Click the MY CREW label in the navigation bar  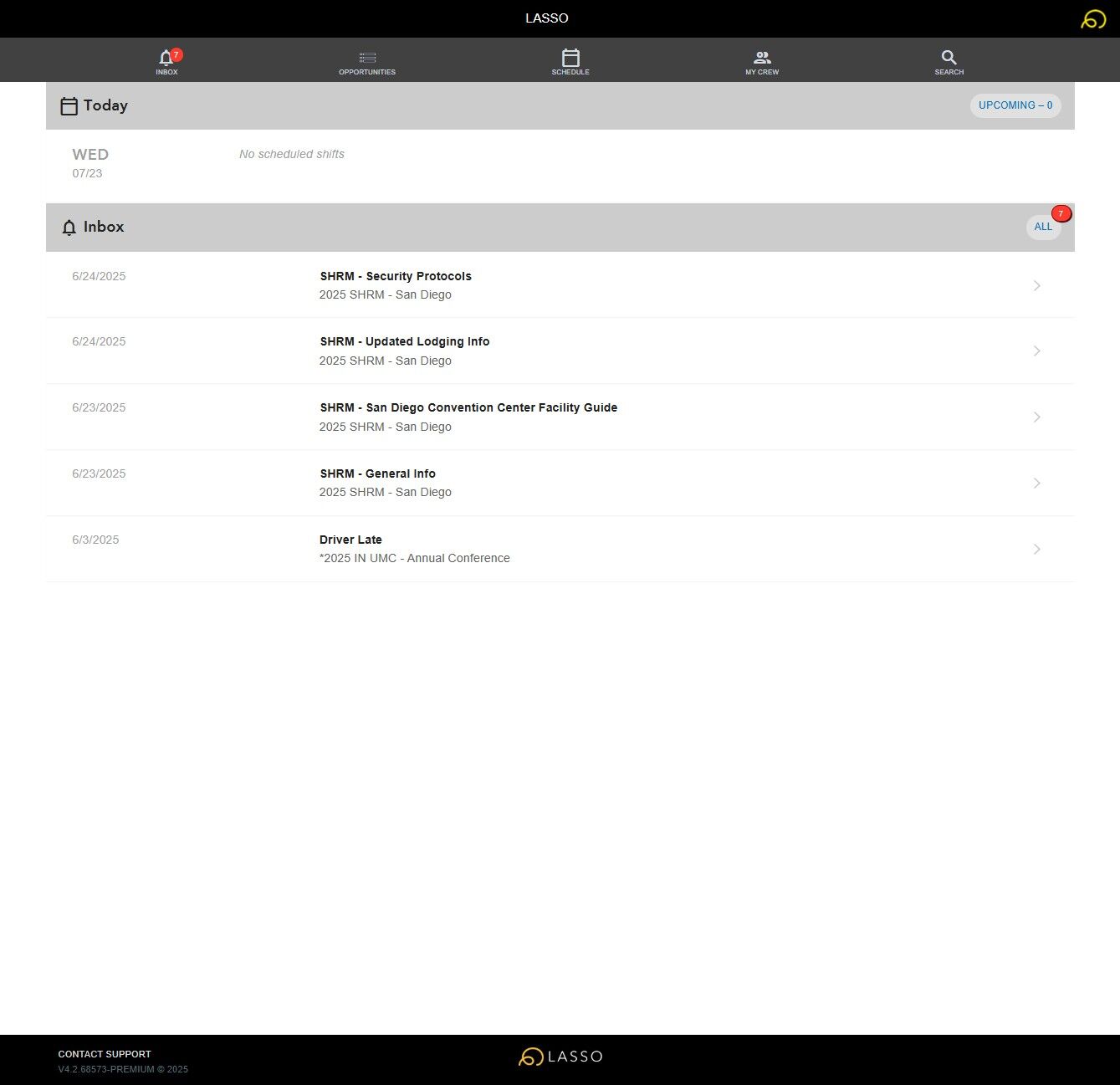coord(762,72)
